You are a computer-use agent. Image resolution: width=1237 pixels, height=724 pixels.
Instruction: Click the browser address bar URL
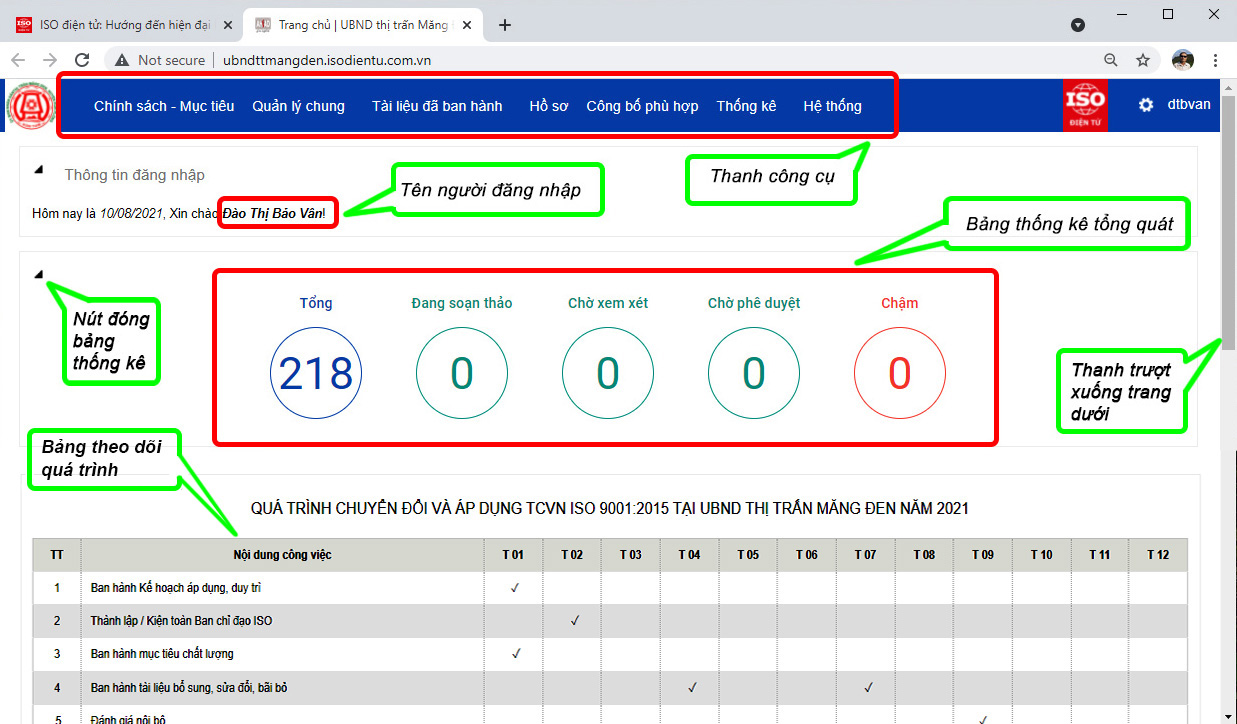click(x=327, y=60)
